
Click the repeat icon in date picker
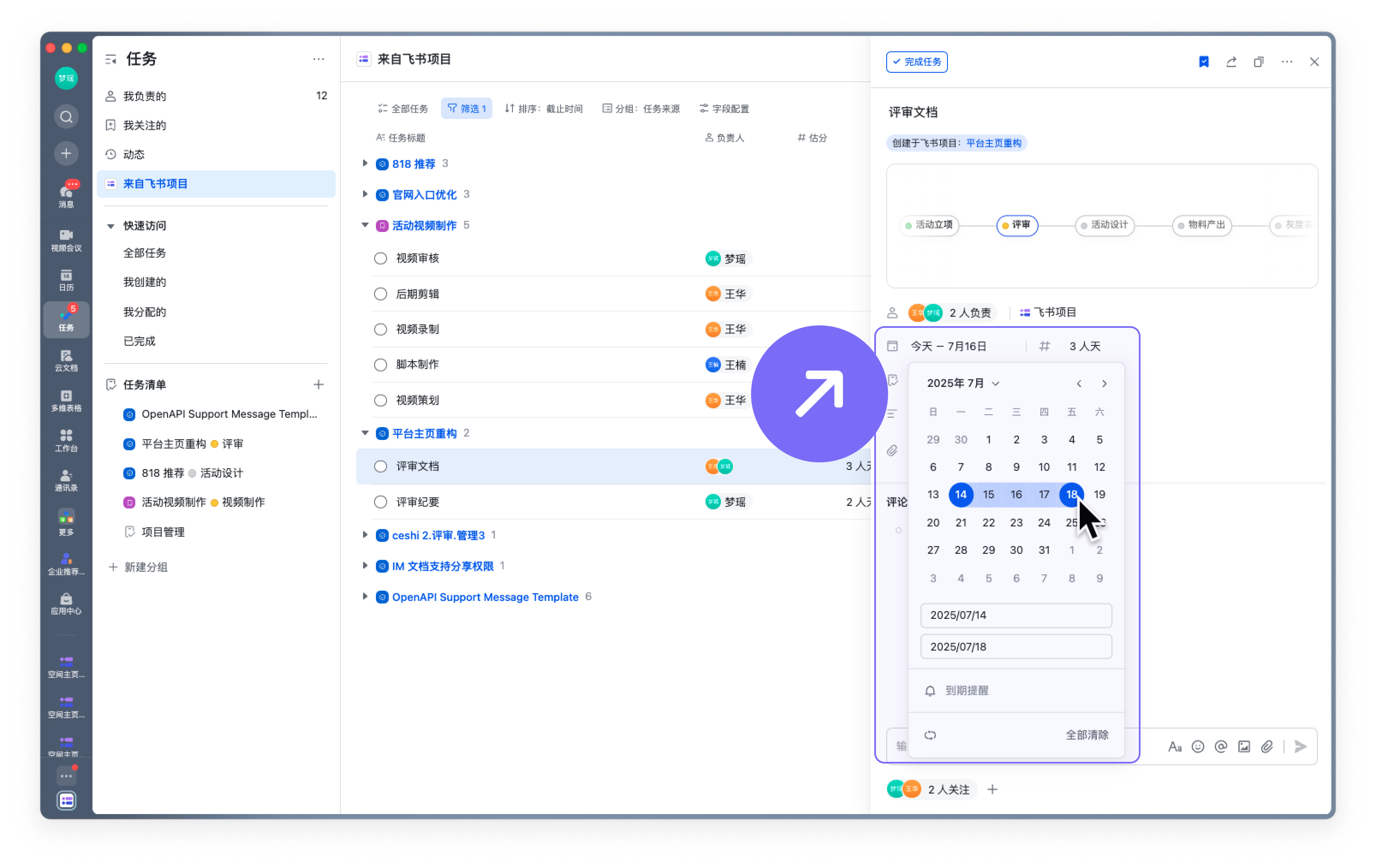pos(930,735)
